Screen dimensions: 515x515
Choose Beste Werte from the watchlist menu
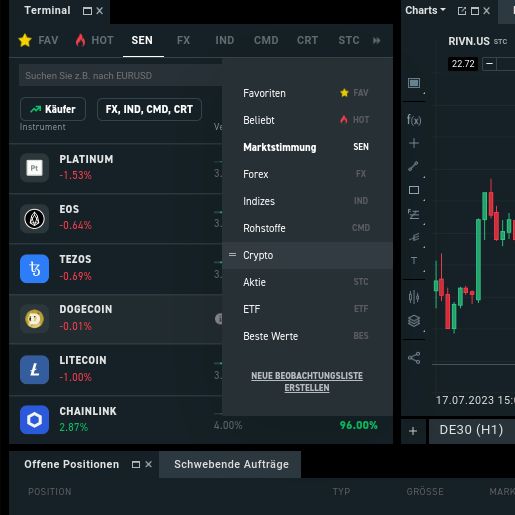307,336
